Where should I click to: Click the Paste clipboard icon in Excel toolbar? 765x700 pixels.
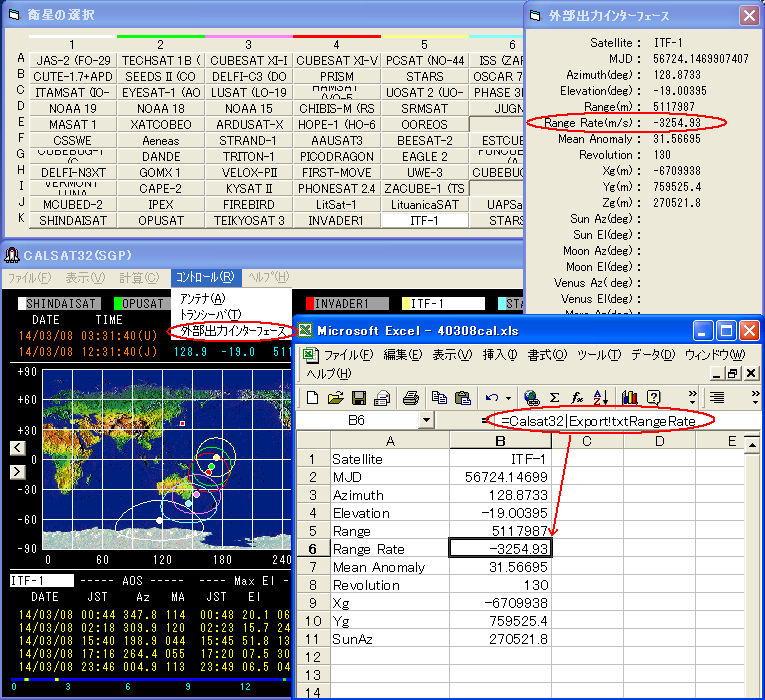pos(462,398)
